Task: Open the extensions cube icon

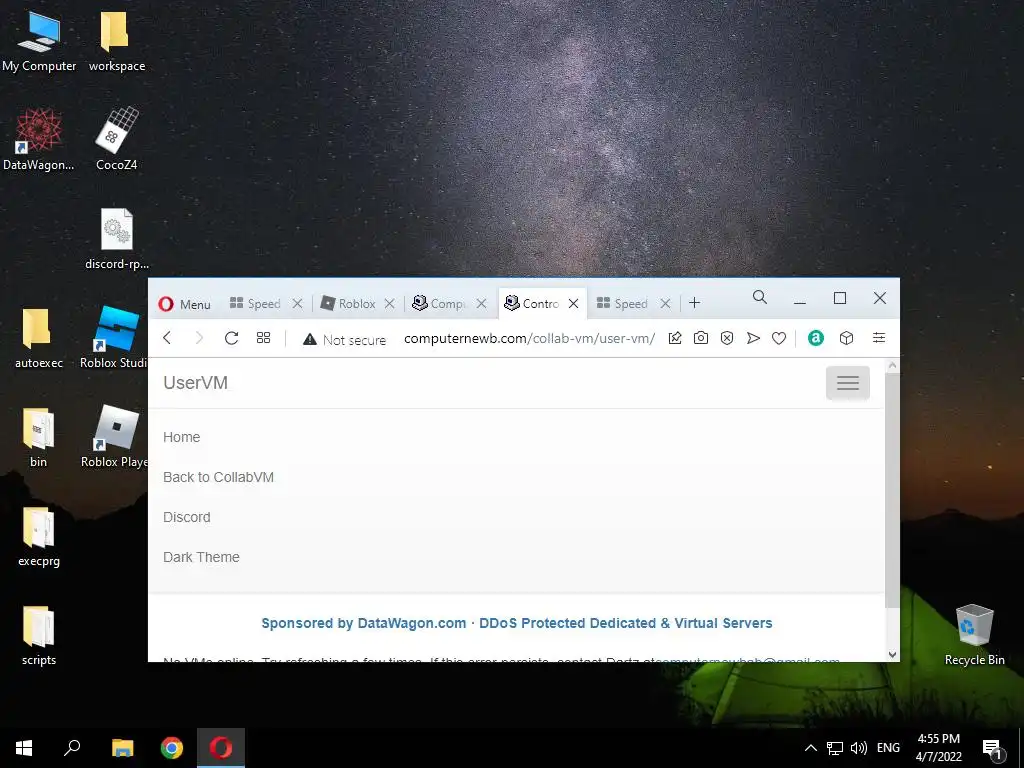Action: 846,338
